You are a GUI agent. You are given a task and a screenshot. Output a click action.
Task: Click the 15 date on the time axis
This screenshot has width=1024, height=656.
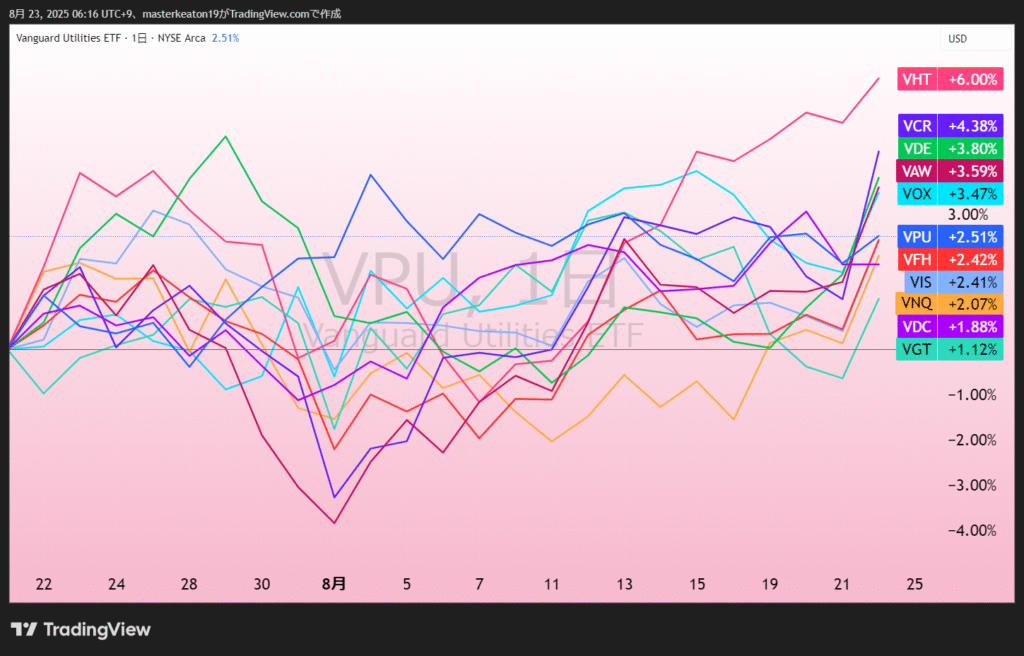click(697, 583)
